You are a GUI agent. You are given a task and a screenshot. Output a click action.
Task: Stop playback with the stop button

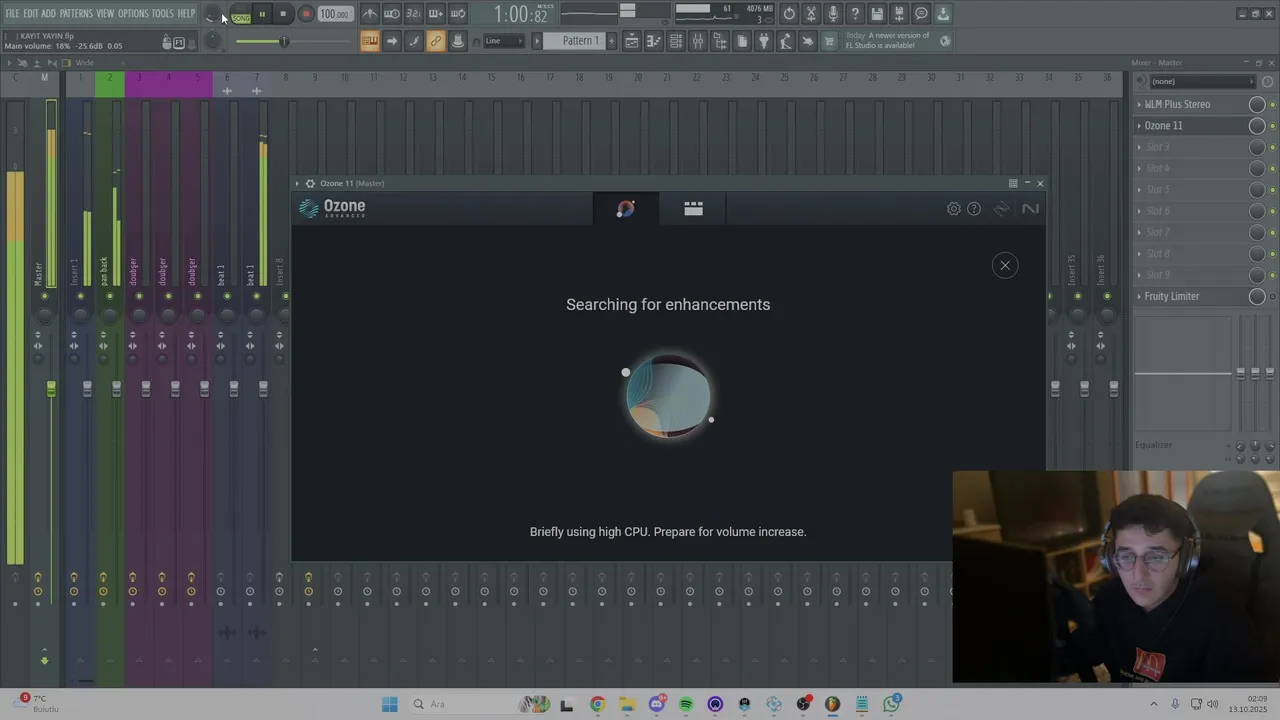click(x=283, y=14)
